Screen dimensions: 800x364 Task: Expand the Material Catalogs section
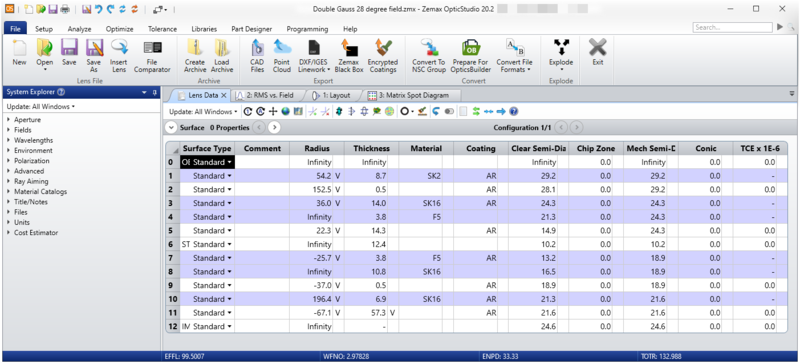9,191
